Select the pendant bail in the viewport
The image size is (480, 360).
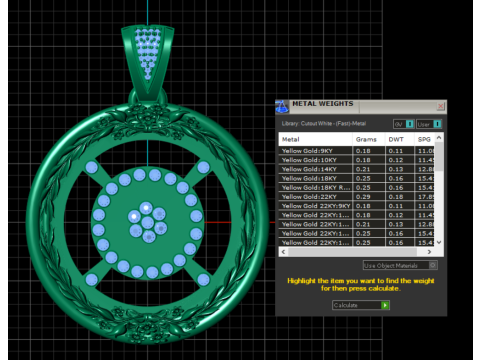click(x=147, y=62)
